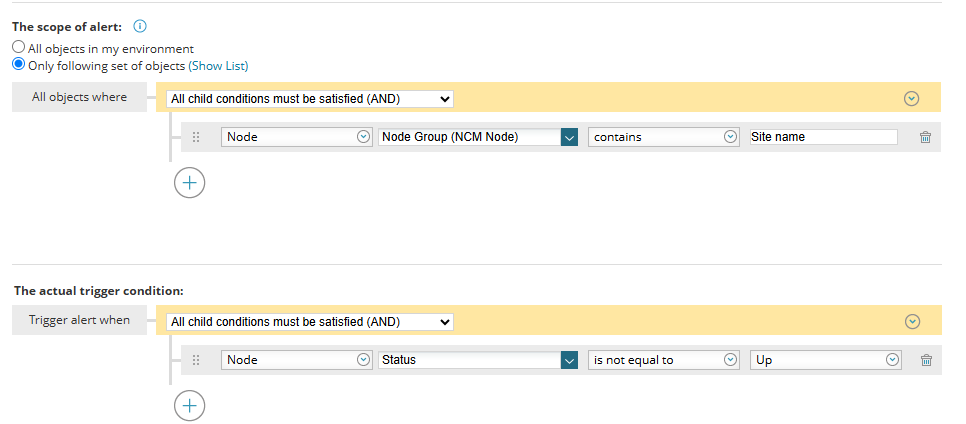The image size is (966, 424).
Task: Open the trigger AND/OR condition dropdown
Action: [x=310, y=322]
